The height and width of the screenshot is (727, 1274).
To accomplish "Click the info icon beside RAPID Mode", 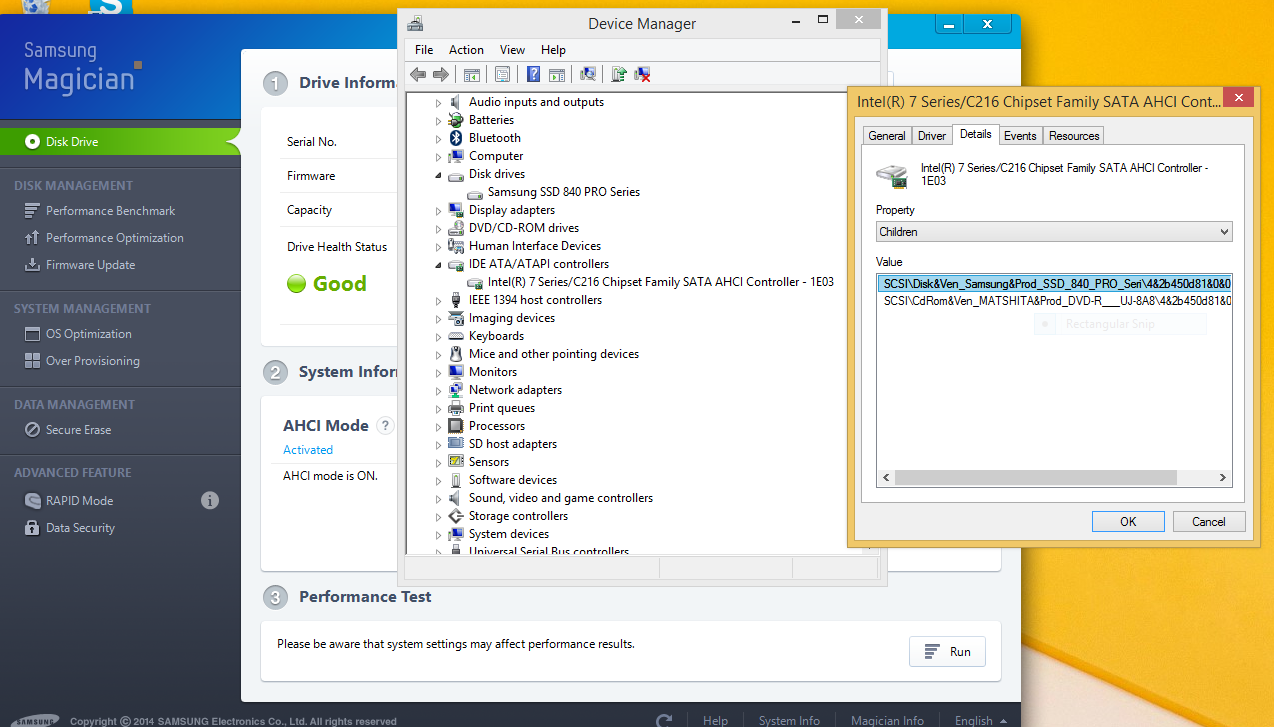I will (210, 500).
